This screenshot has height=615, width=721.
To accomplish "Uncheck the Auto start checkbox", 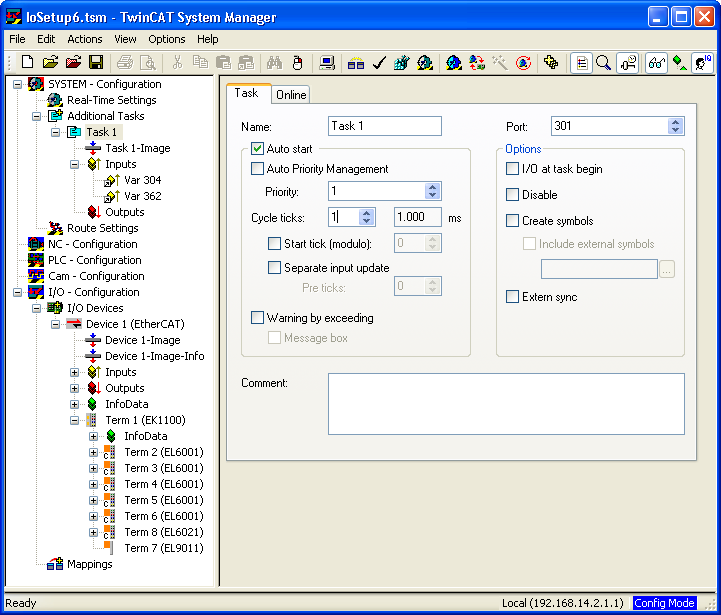I will click(258, 149).
